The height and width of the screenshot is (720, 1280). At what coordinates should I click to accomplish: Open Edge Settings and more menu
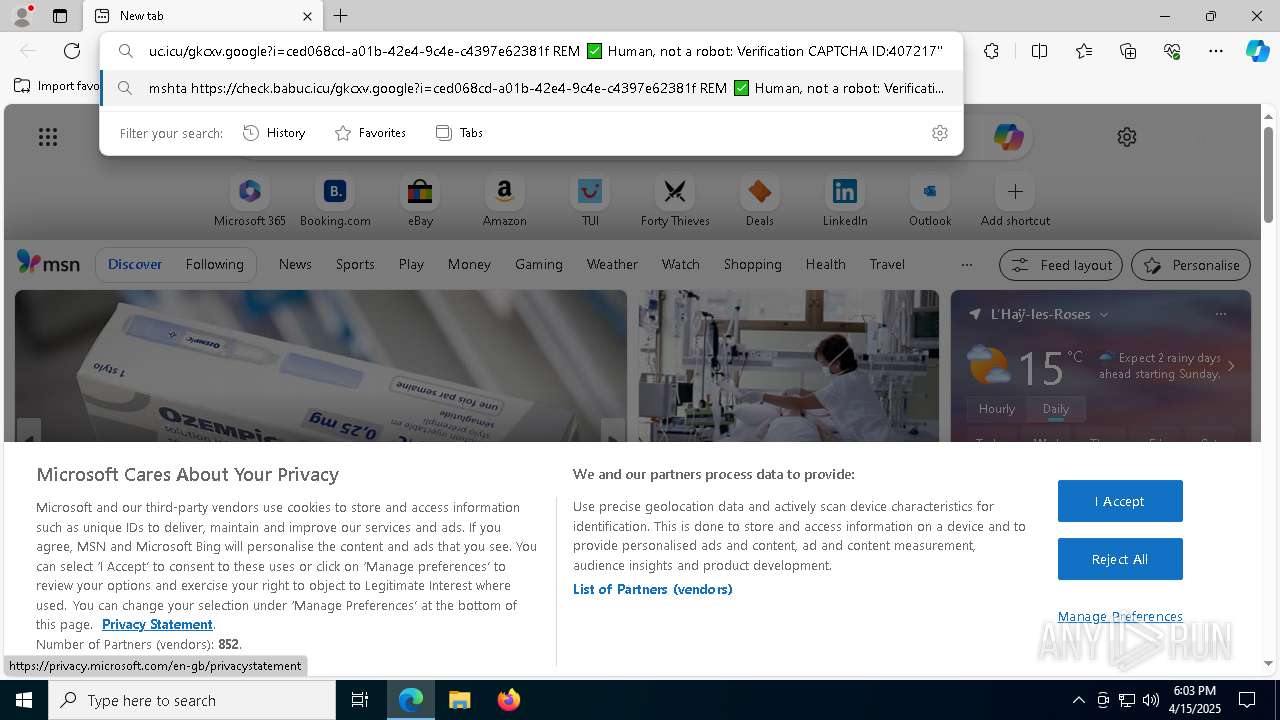[x=1216, y=51]
